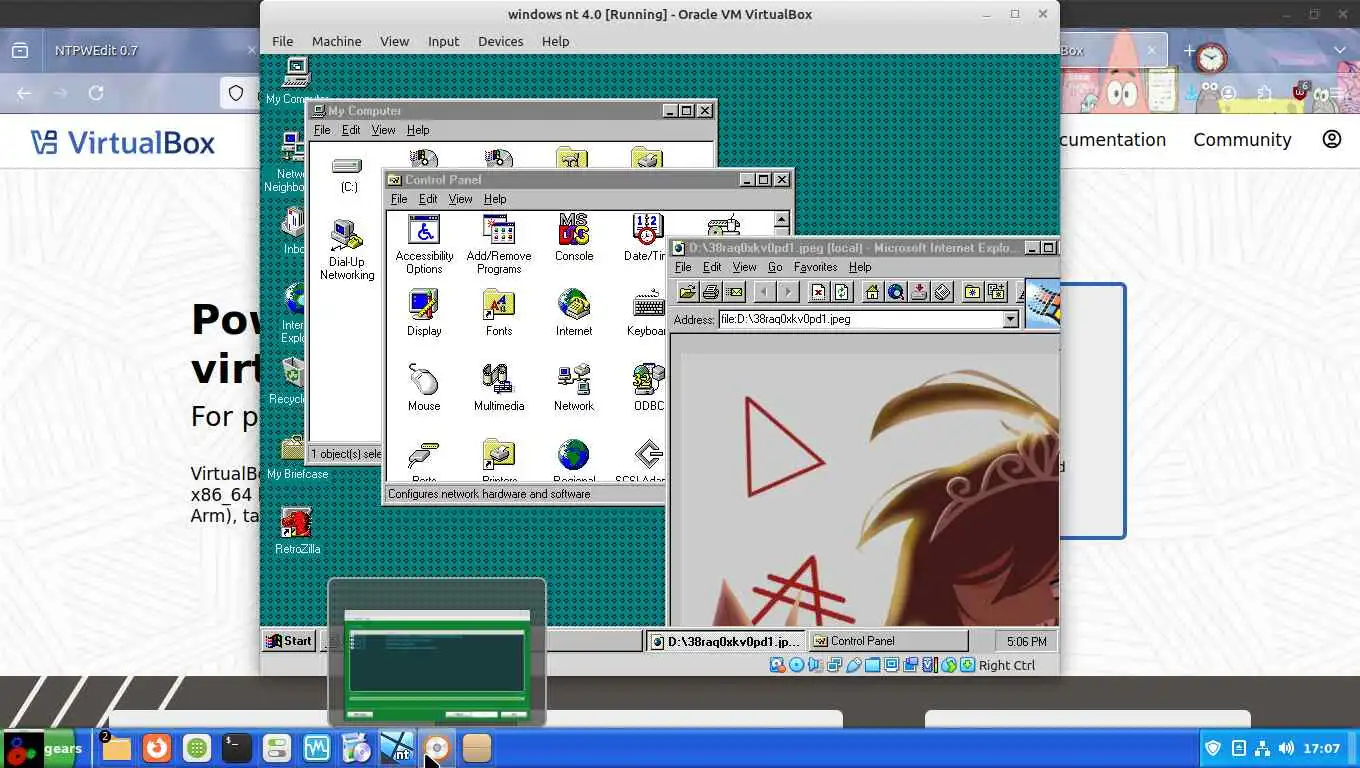Viewport: 1360px width, 768px height.
Task: Switch to D:\38raq0xkv0pd1.jpeg taskbar button
Action: point(725,641)
